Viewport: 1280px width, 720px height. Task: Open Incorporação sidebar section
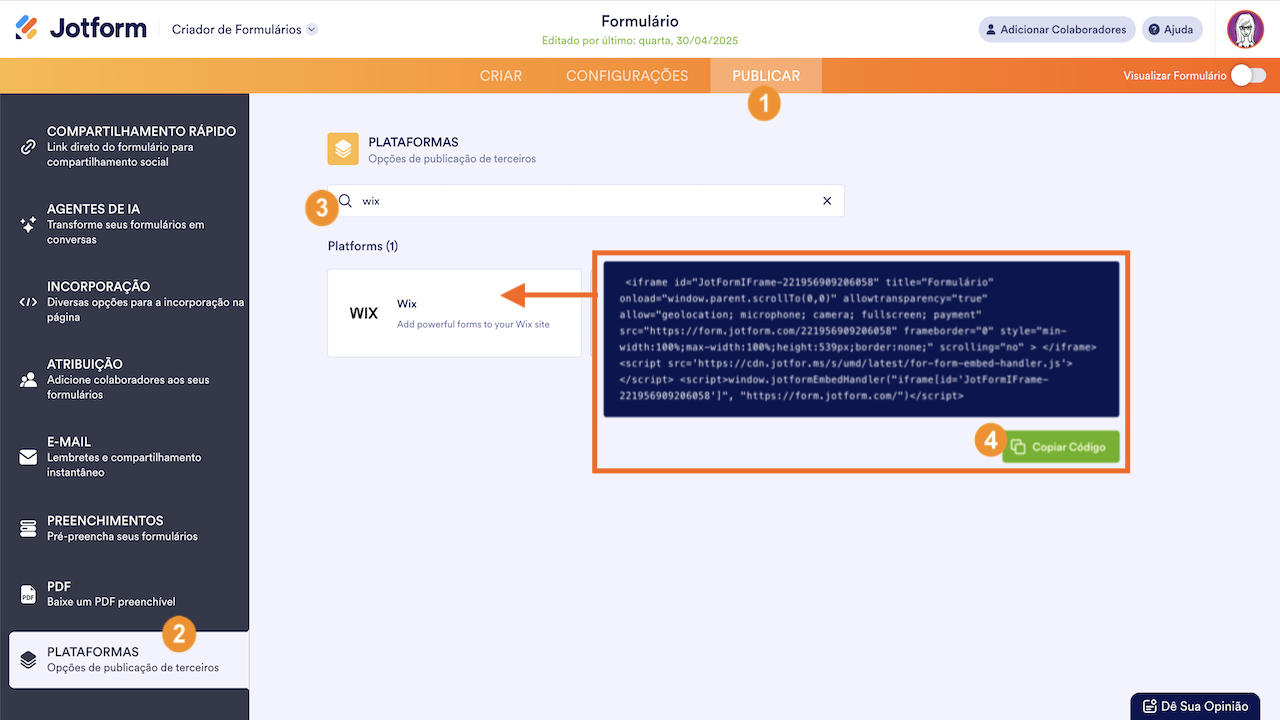pyautogui.click(x=125, y=301)
